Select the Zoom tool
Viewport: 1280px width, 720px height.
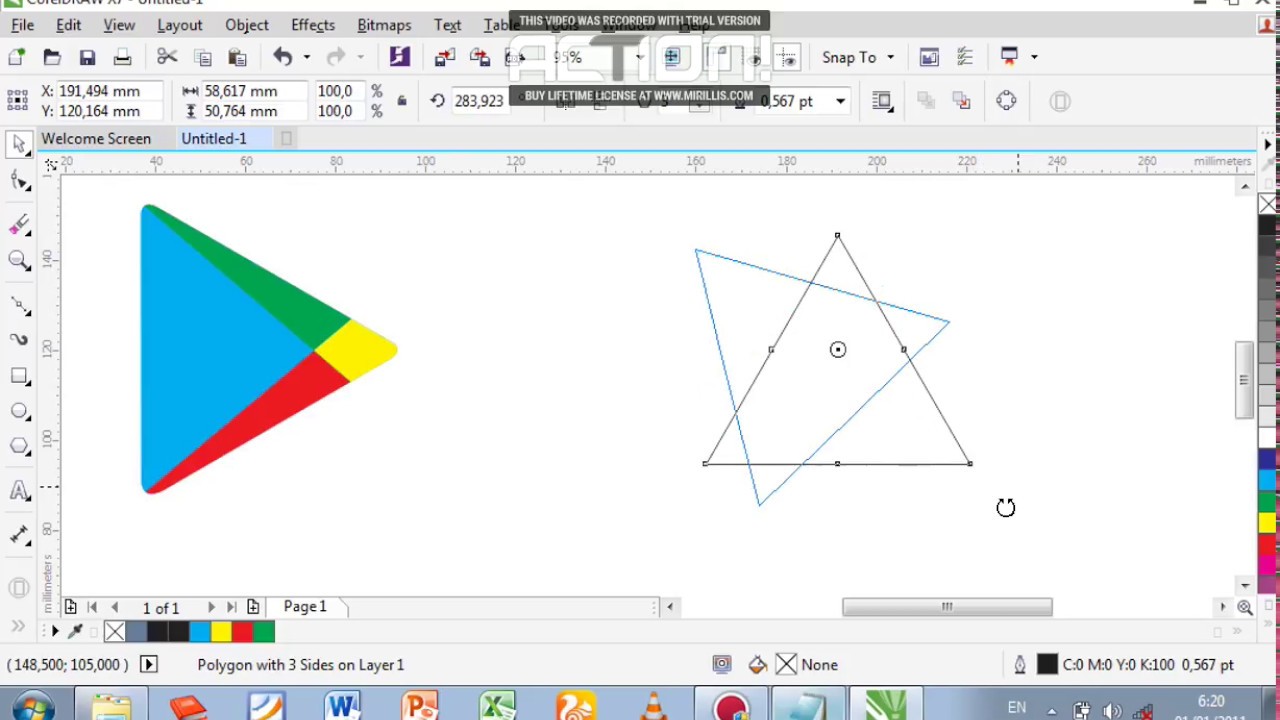click(19, 262)
